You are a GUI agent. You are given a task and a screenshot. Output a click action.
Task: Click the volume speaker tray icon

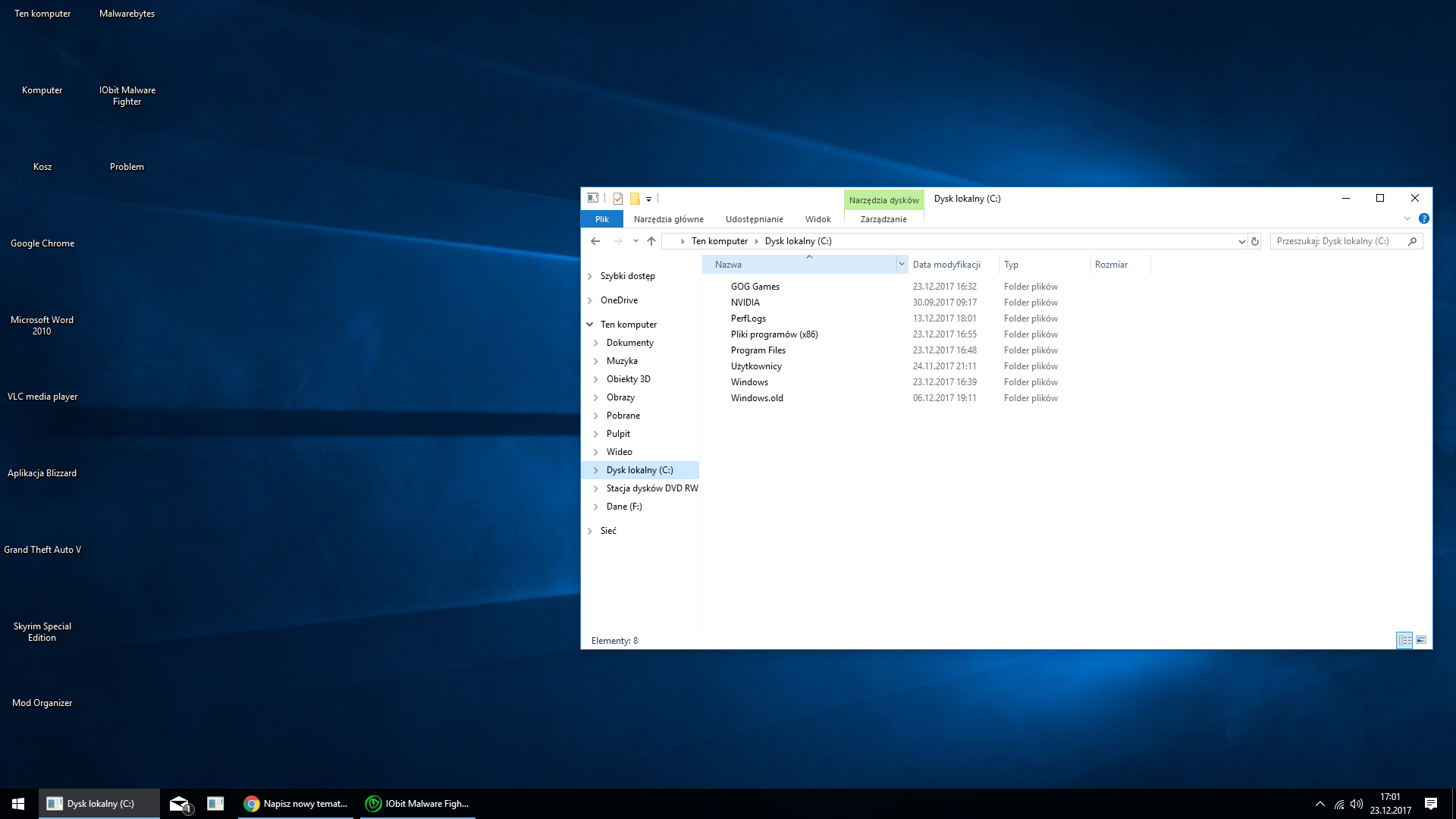(1357, 804)
